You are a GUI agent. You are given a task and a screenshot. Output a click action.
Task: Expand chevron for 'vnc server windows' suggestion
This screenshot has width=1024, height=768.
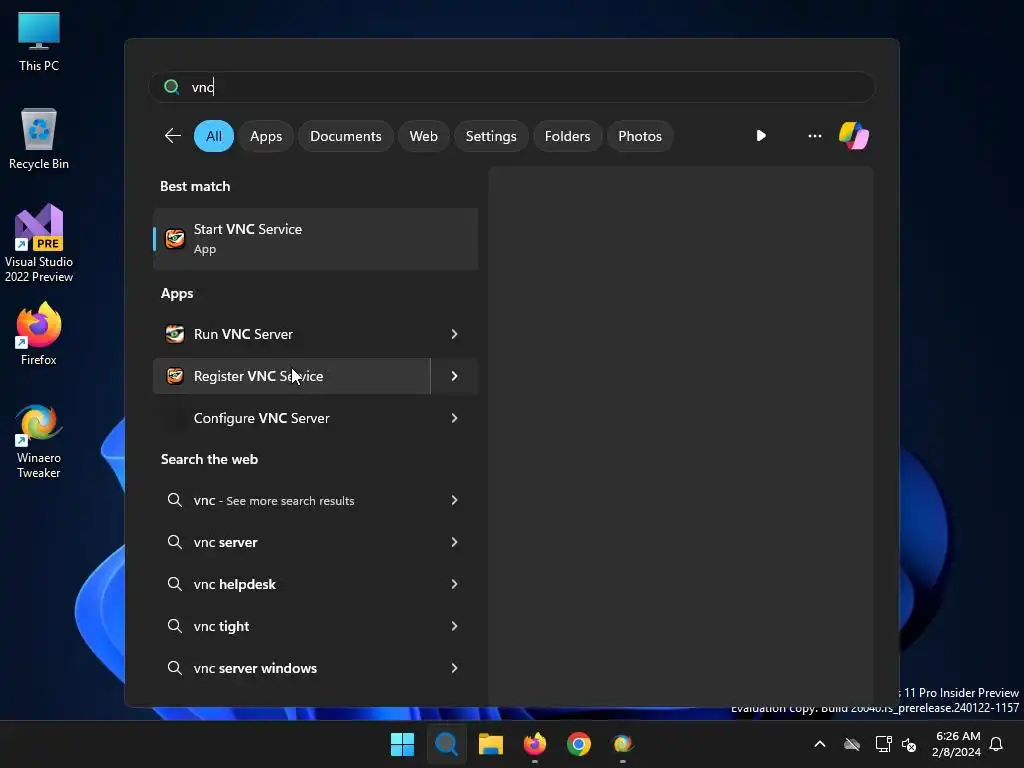pos(455,667)
